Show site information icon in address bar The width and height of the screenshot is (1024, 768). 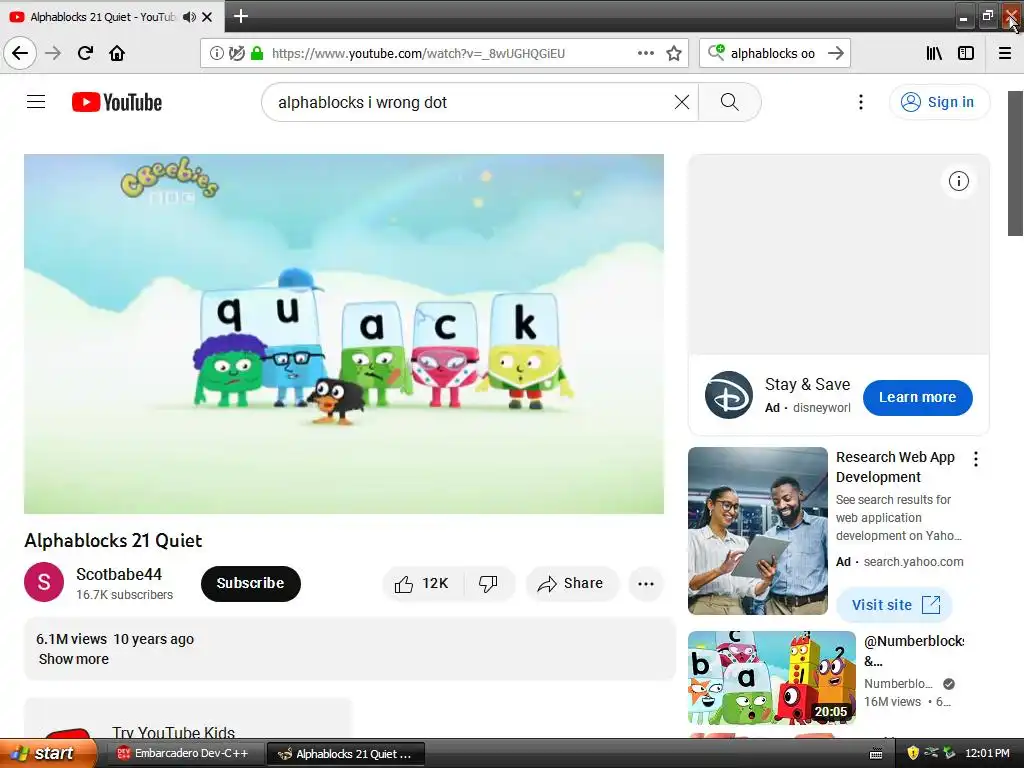216,53
